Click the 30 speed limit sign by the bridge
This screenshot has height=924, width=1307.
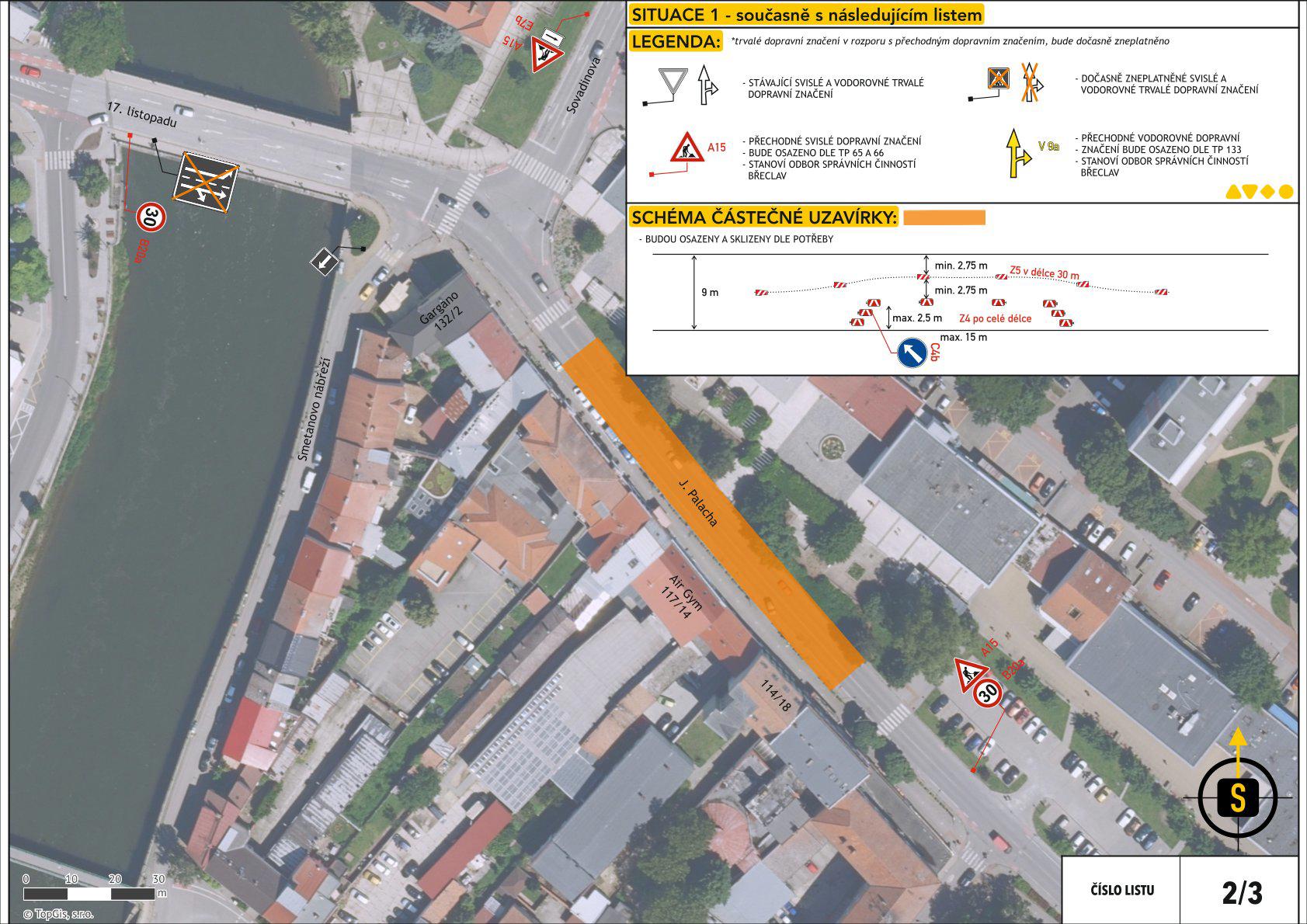click(x=151, y=217)
